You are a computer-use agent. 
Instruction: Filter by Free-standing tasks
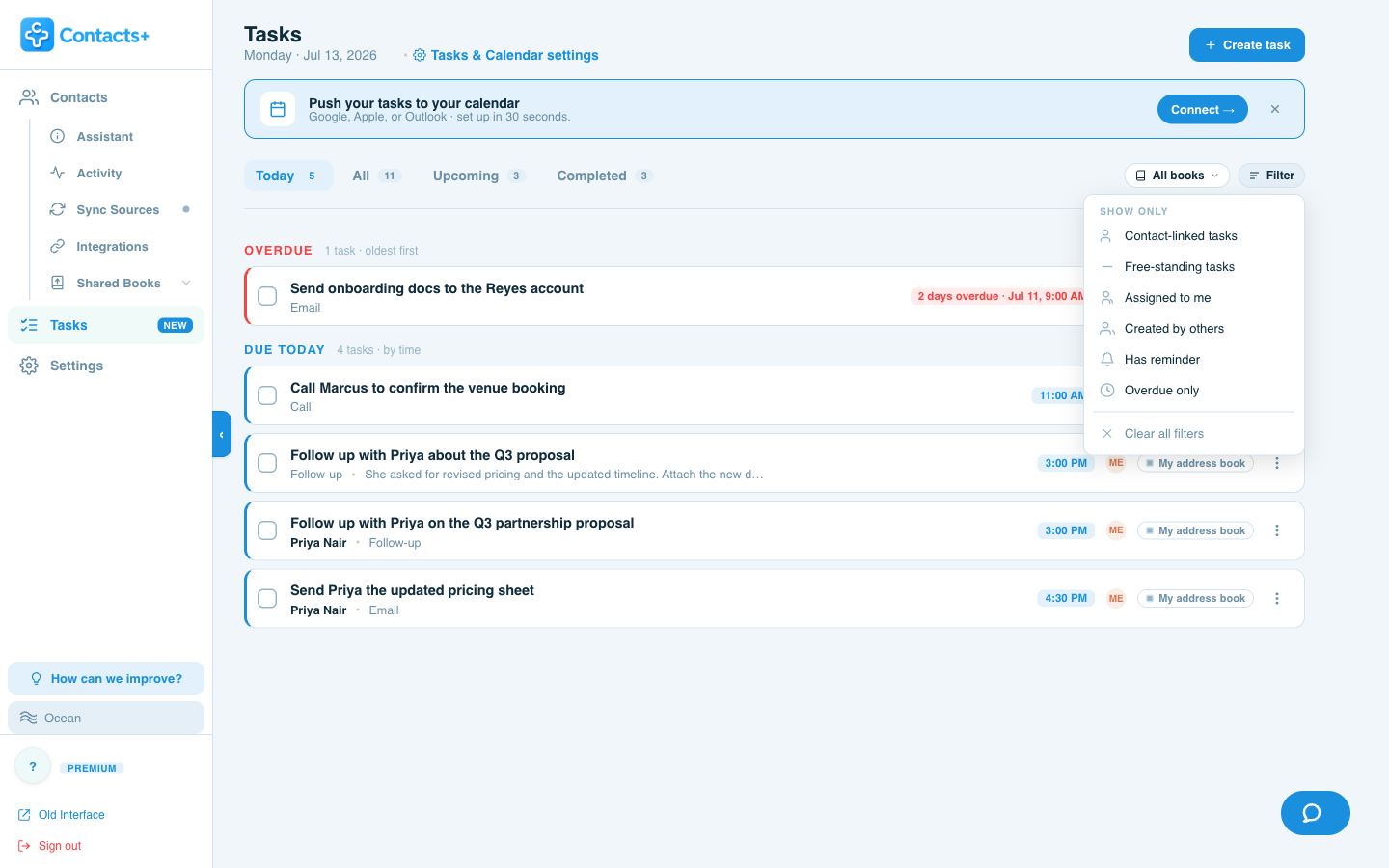point(1194,267)
